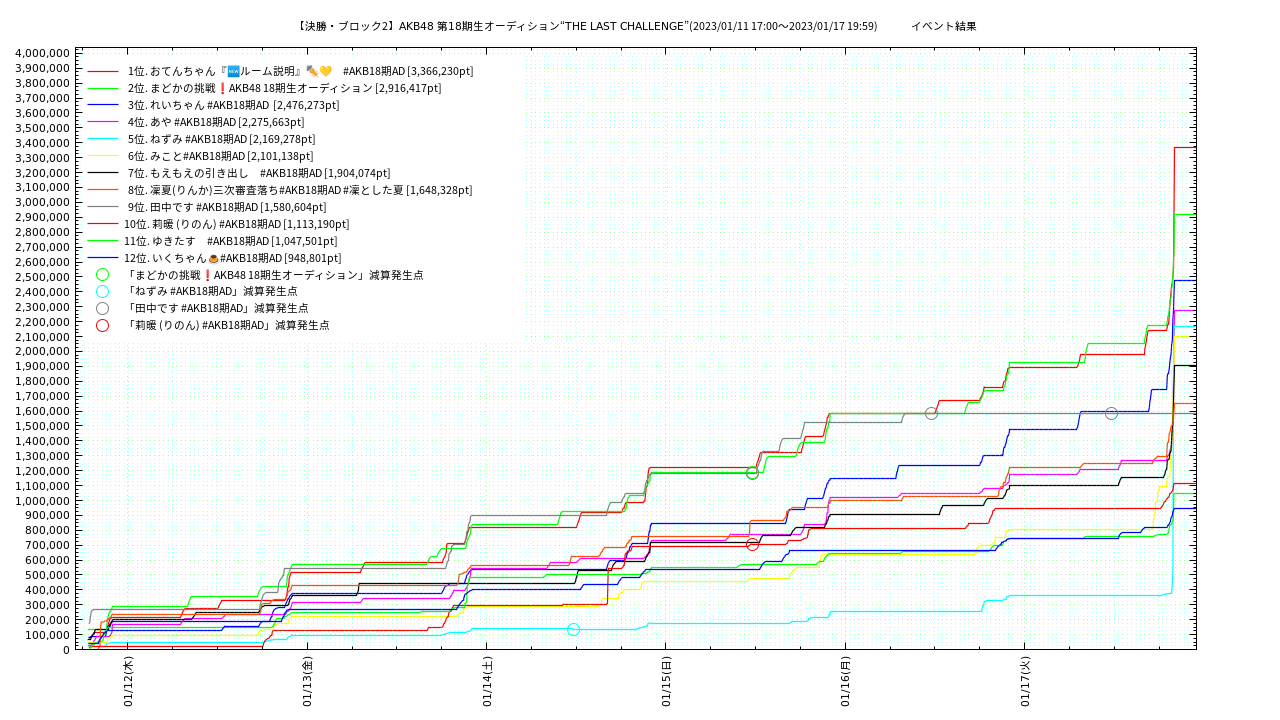Click the 01/15(日) date label on the x-axis
This screenshot has width=1280, height=720.
(667, 682)
